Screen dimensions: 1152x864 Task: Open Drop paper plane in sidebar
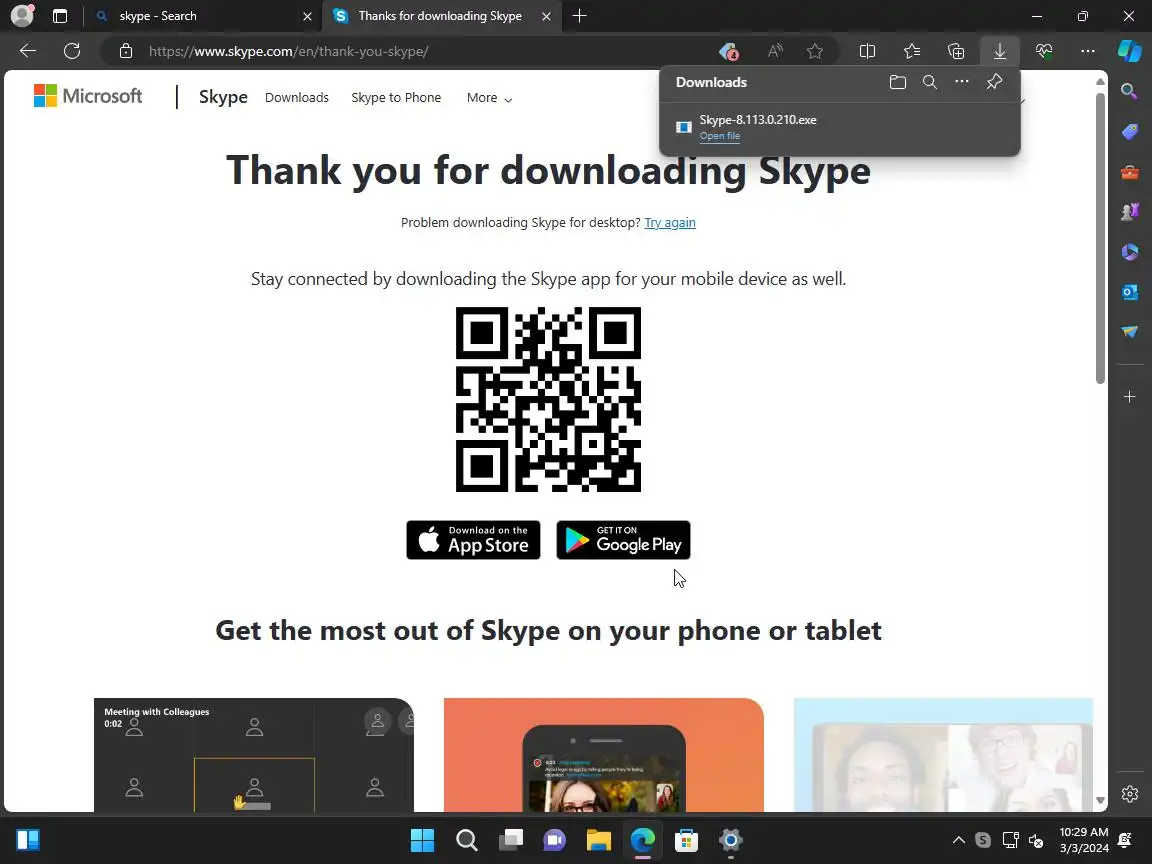click(1129, 332)
